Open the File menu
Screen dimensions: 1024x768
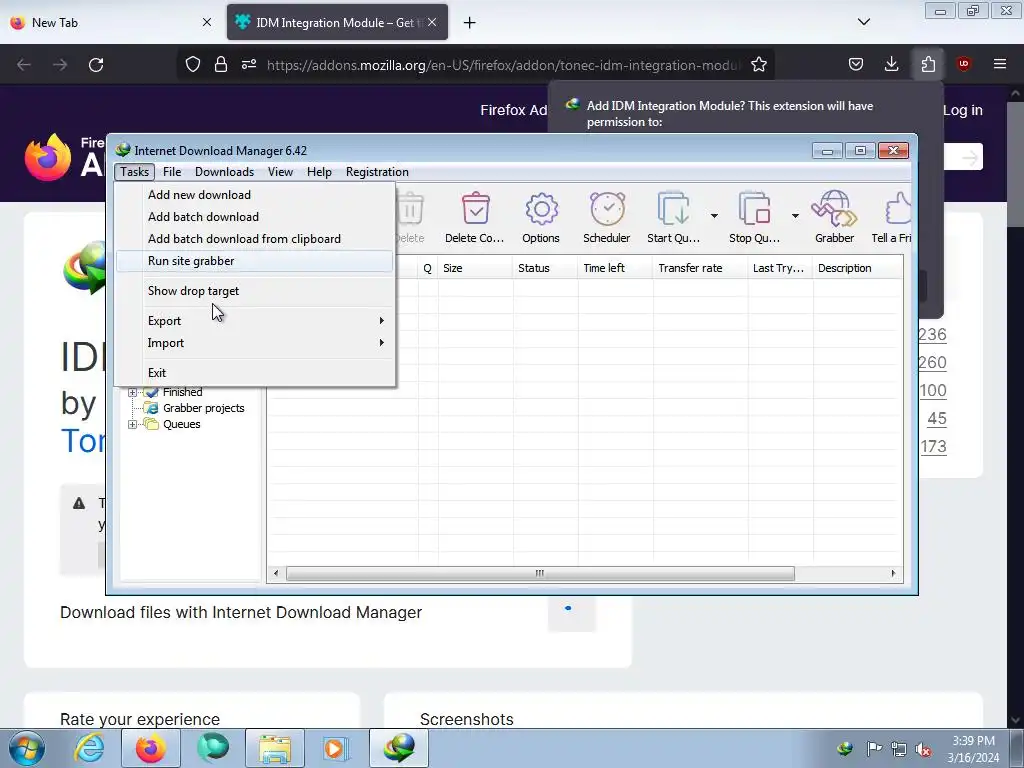(x=172, y=172)
